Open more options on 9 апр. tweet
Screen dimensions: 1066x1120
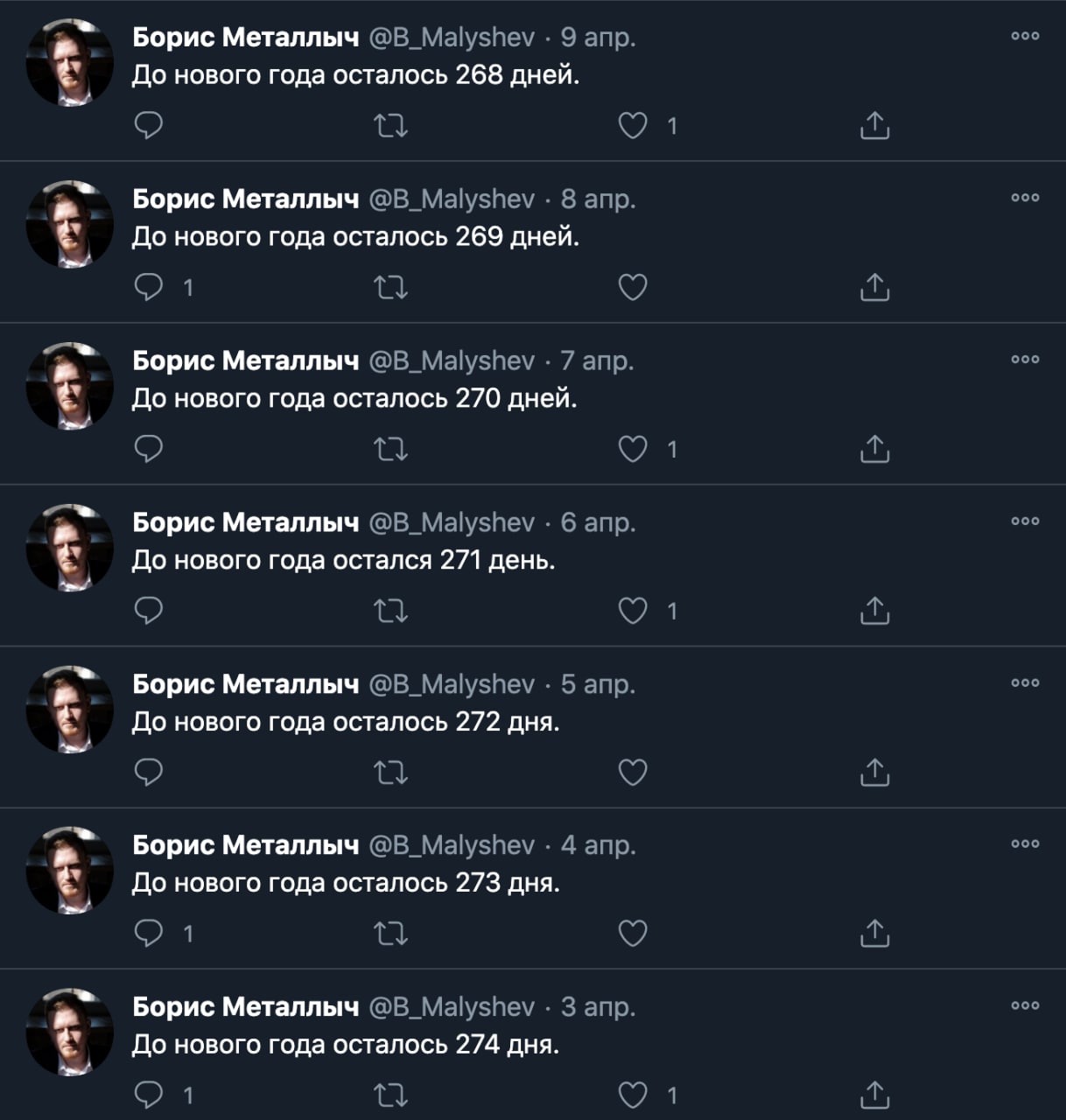click(x=1025, y=37)
